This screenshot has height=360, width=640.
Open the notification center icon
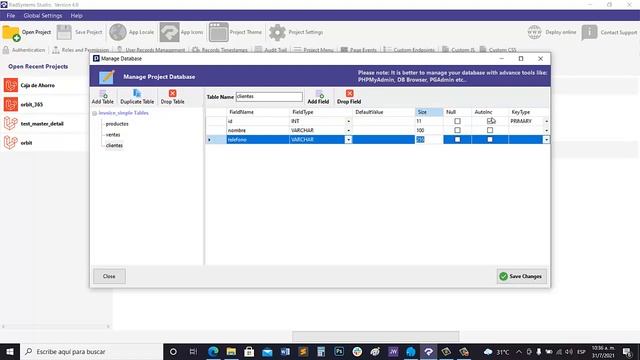(x=628, y=351)
